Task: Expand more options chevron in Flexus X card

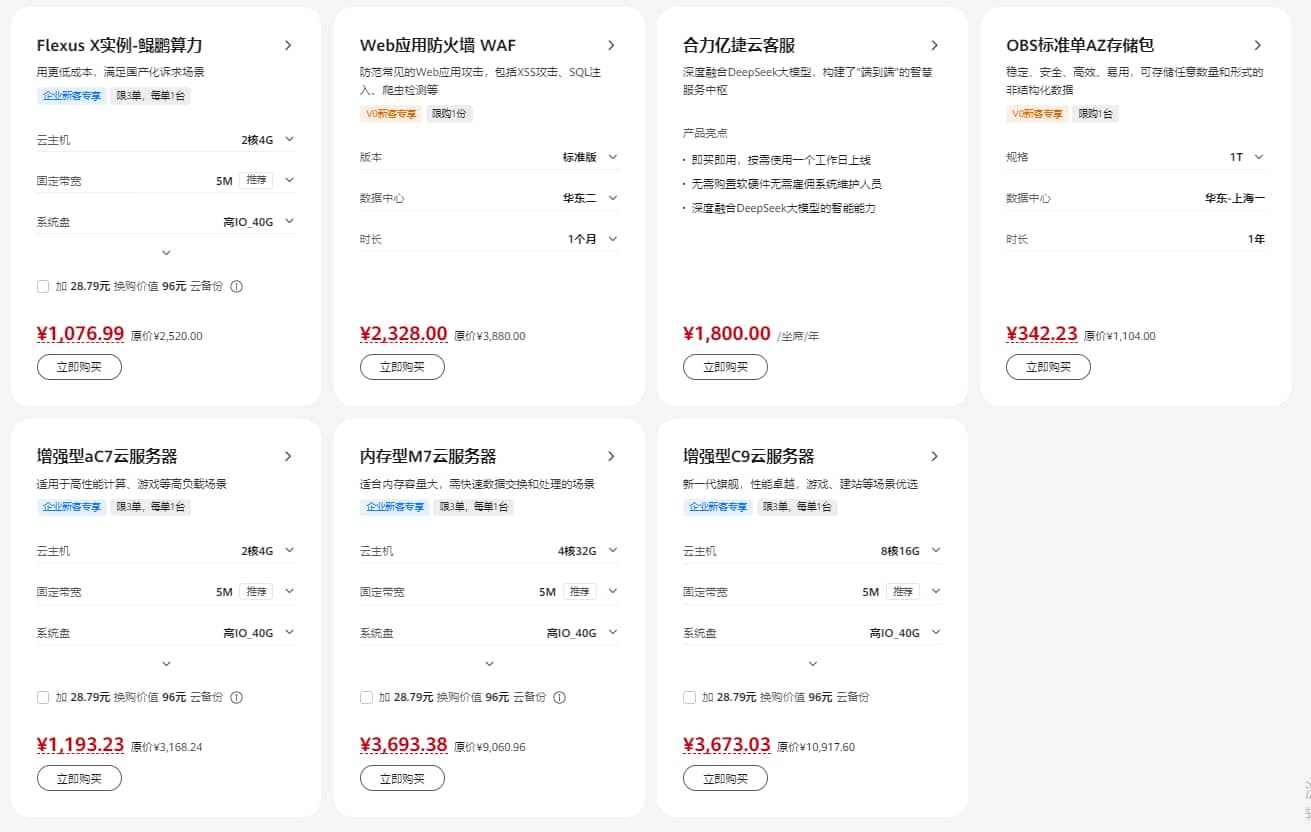Action: click(x=166, y=253)
